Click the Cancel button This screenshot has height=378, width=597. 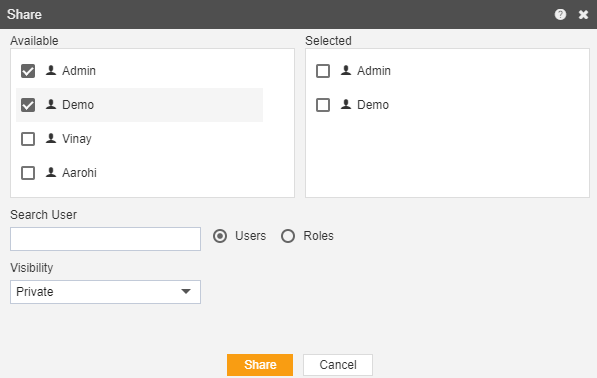point(338,365)
